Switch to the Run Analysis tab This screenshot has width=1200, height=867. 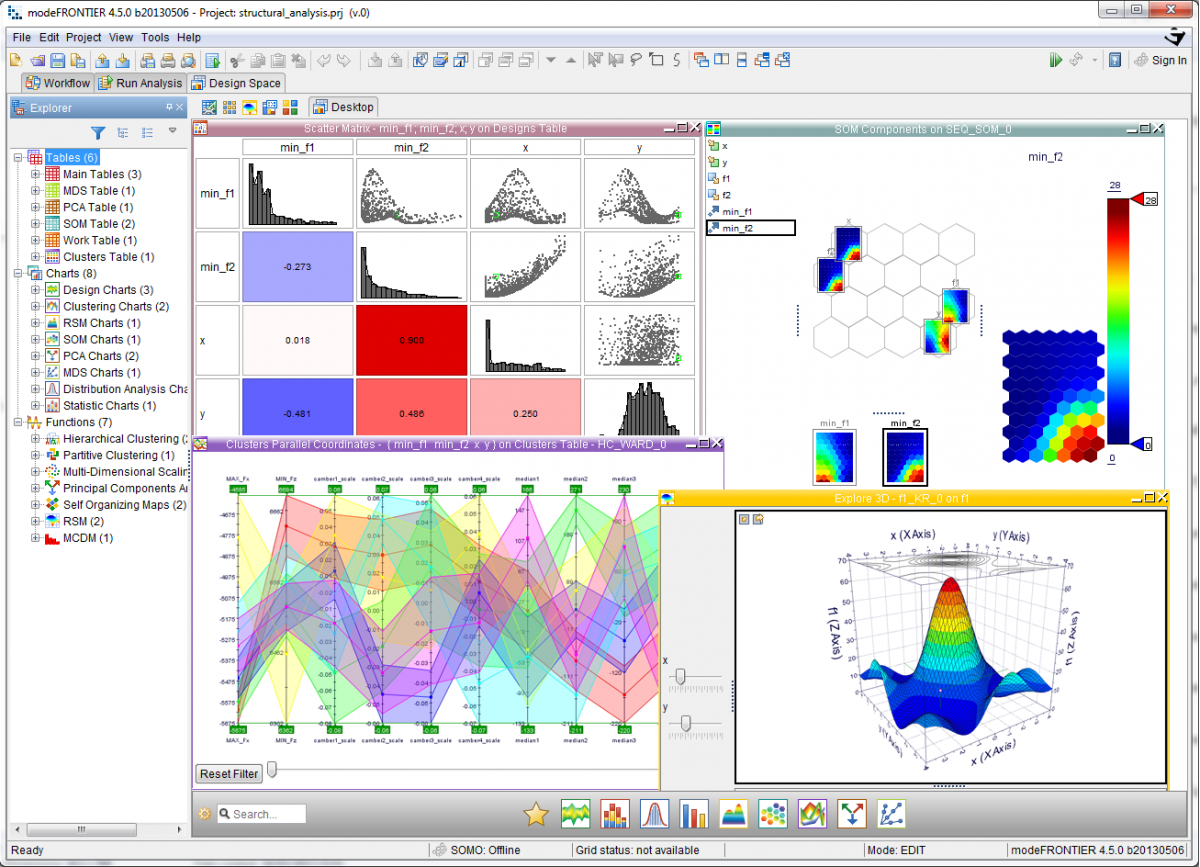(139, 83)
